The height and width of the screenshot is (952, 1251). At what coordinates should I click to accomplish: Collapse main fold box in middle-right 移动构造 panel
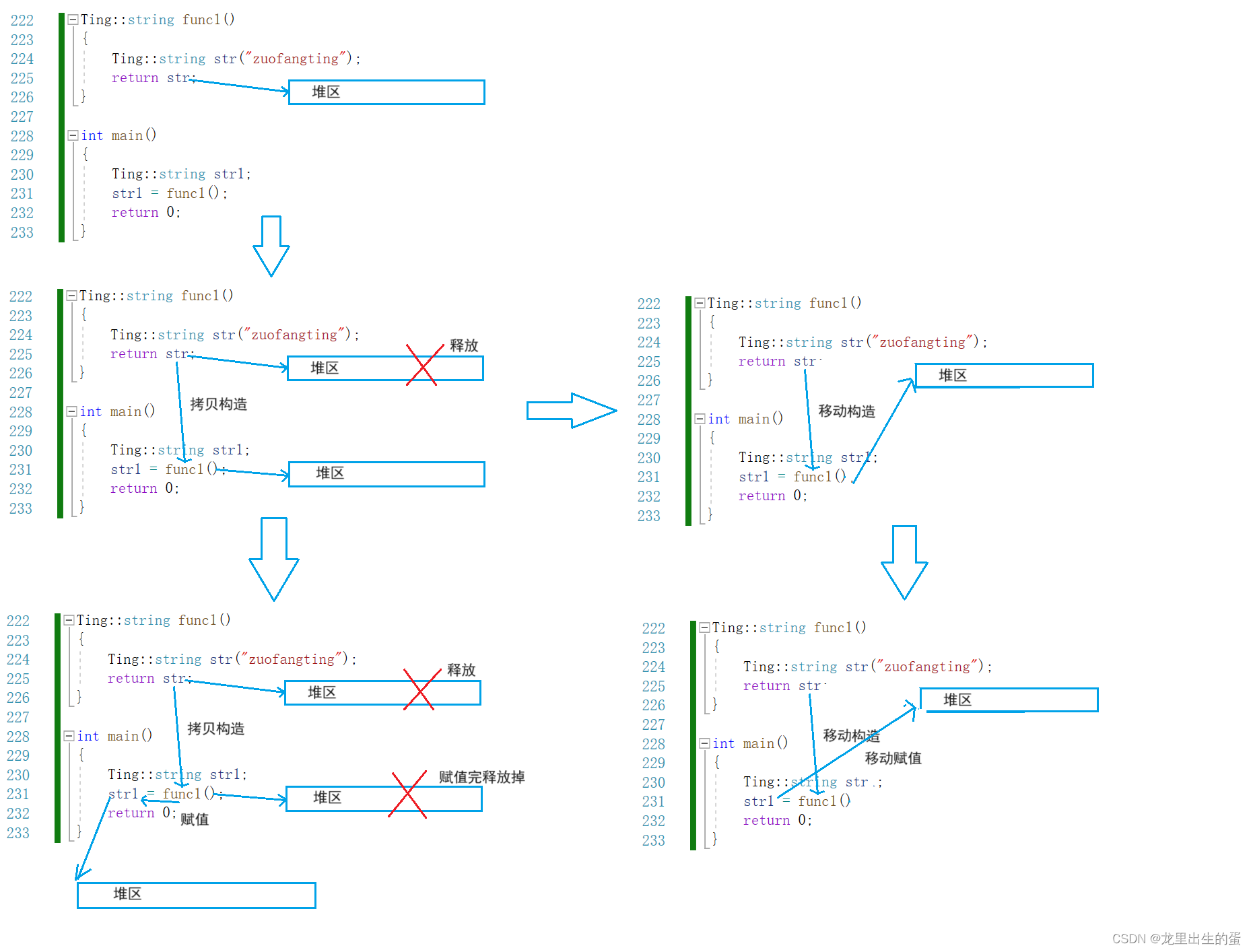(700, 419)
